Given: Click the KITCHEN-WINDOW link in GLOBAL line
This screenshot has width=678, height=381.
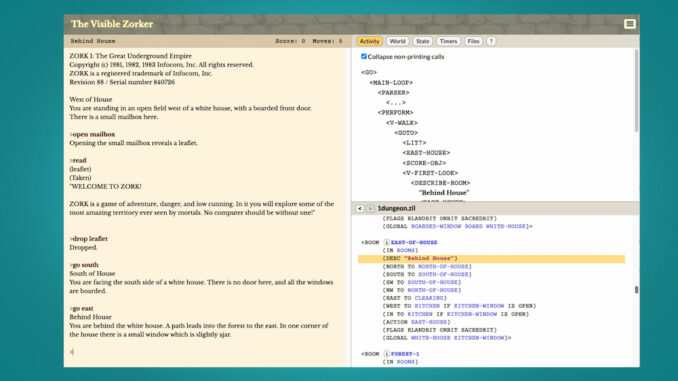Looking at the screenshot, I should coord(479,338).
